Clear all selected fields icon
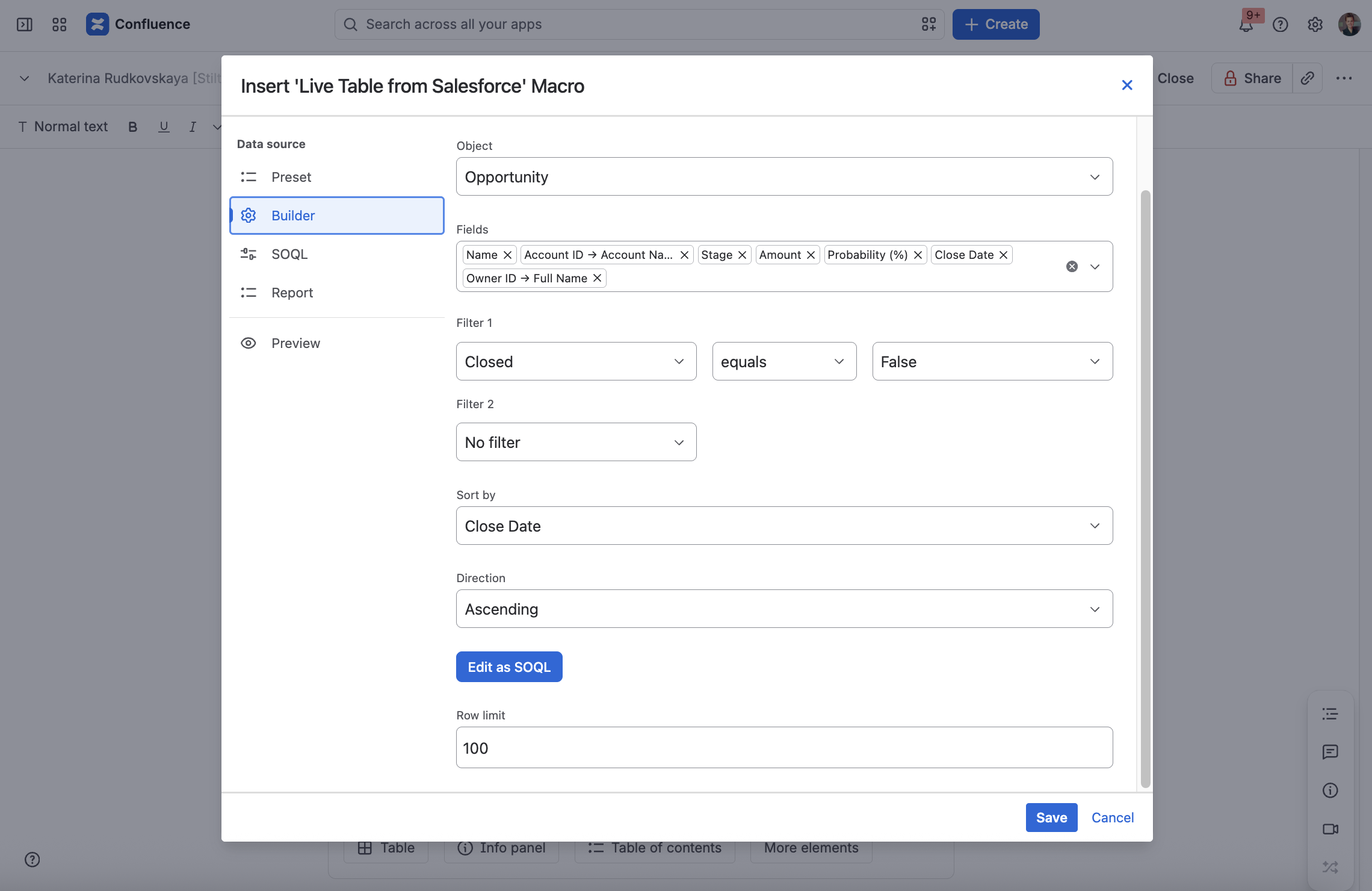This screenshot has height=891, width=1372. point(1072,267)
